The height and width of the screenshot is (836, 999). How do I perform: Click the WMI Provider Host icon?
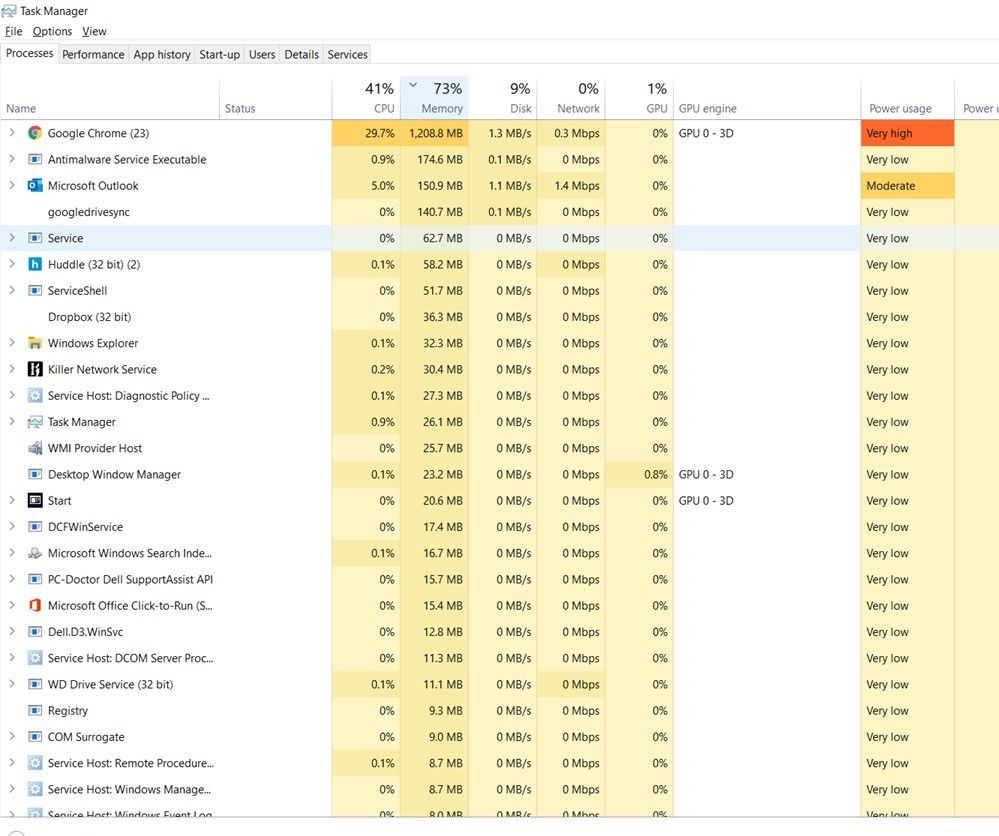35,448
